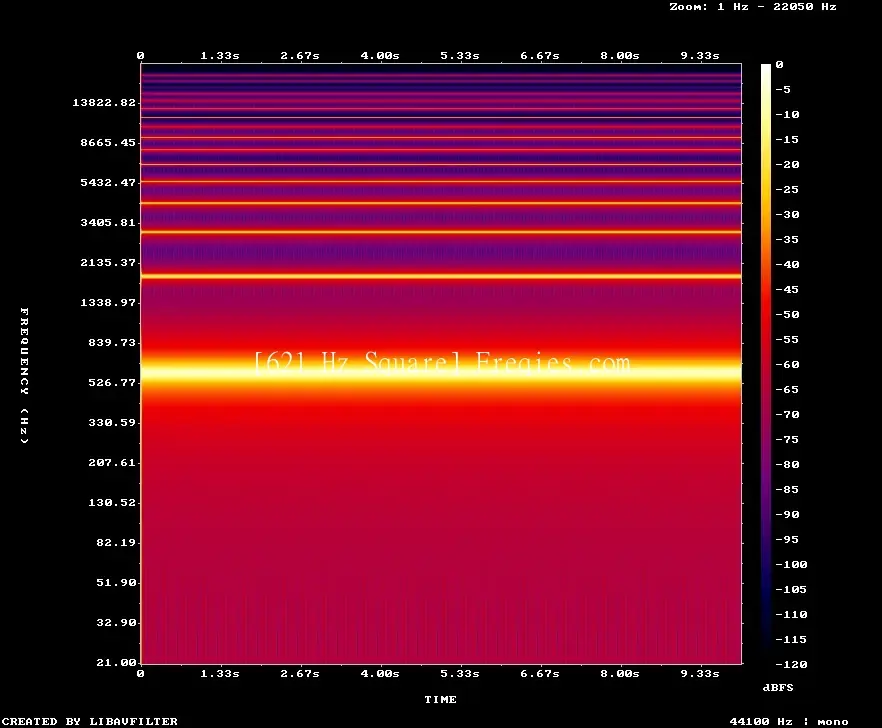This screenshot has height=728, width=882.
Task: Click the "-120" dBFS scale value
Action: coord(791,664)
